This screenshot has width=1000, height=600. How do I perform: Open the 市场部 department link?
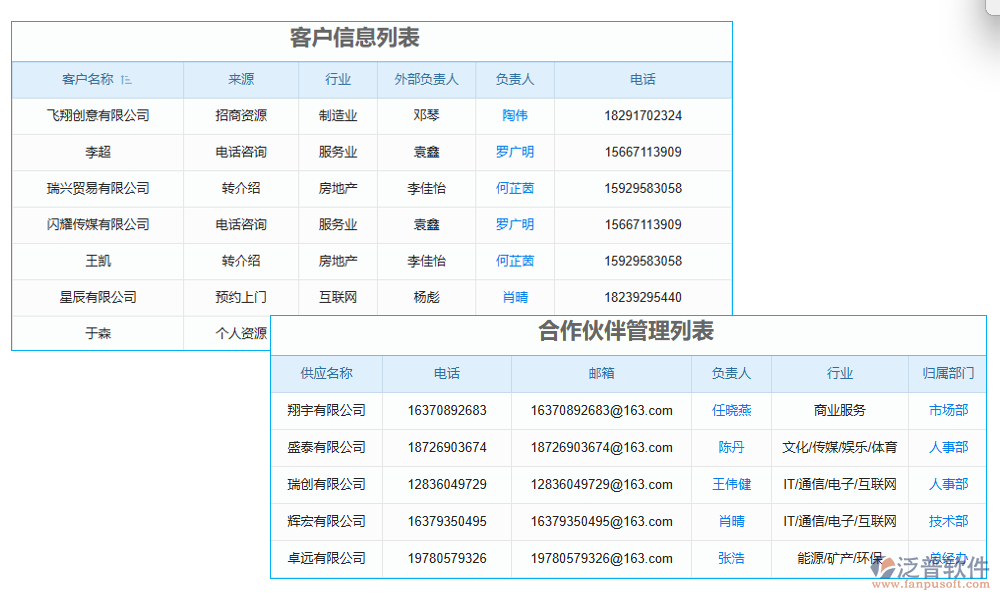[946, 410]
